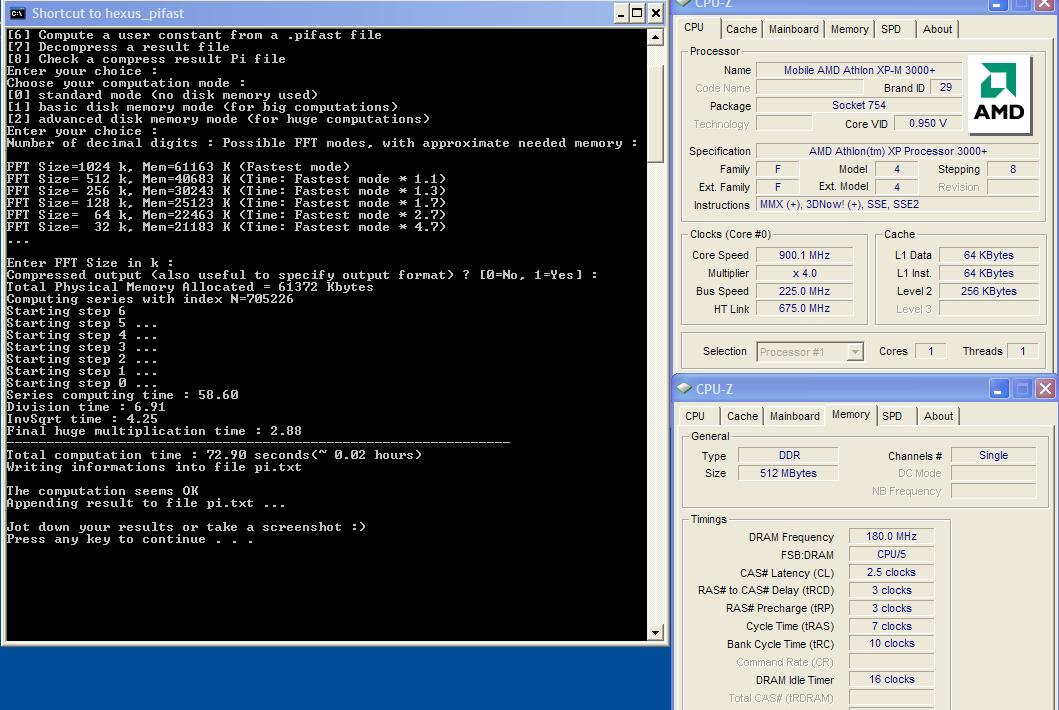This screenshot has width=1059, height=710.
Task: Click the 'Socket 754' package value
Action: tap(859, 105)
